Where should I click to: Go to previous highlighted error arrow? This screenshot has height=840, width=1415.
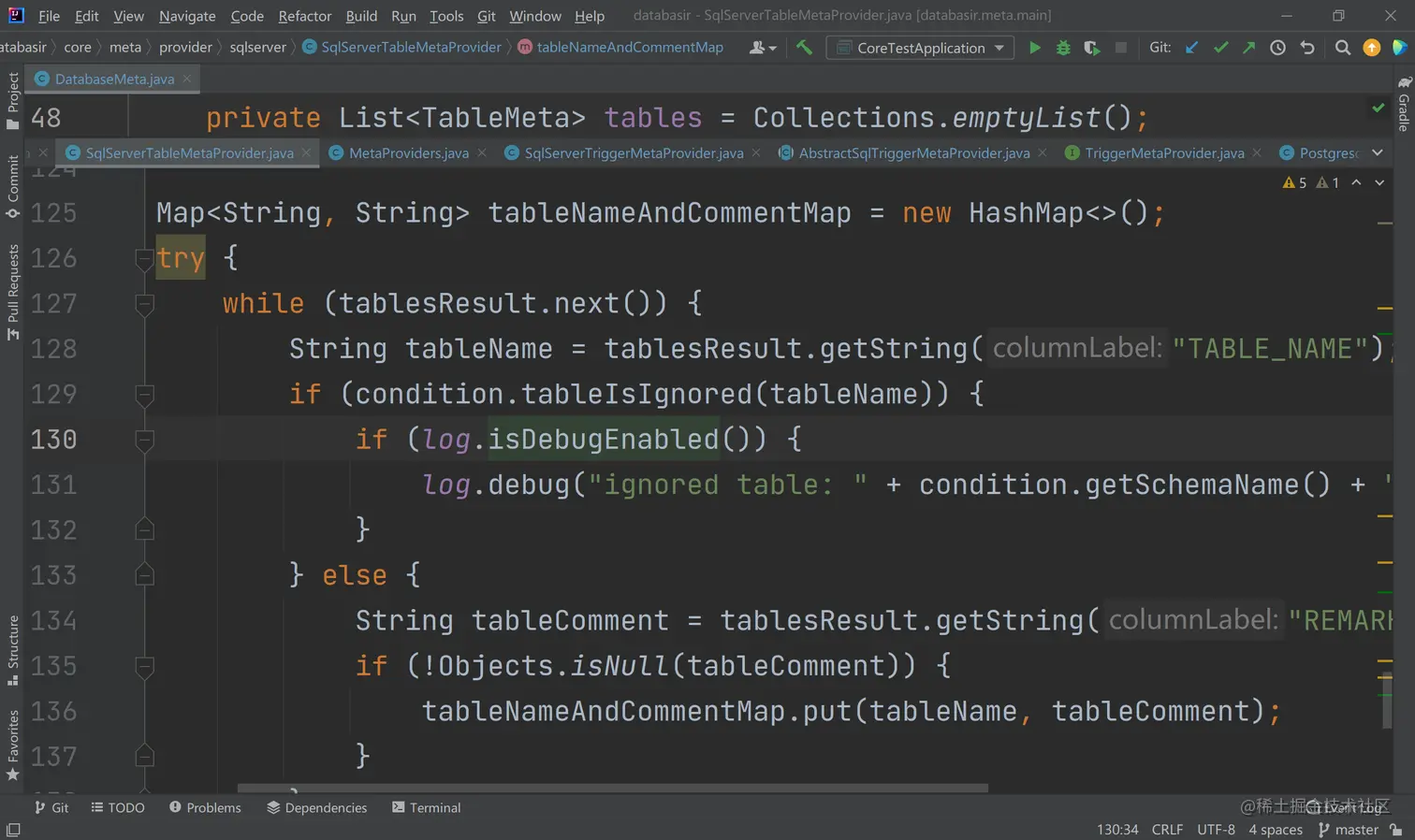click(1356, 182)
